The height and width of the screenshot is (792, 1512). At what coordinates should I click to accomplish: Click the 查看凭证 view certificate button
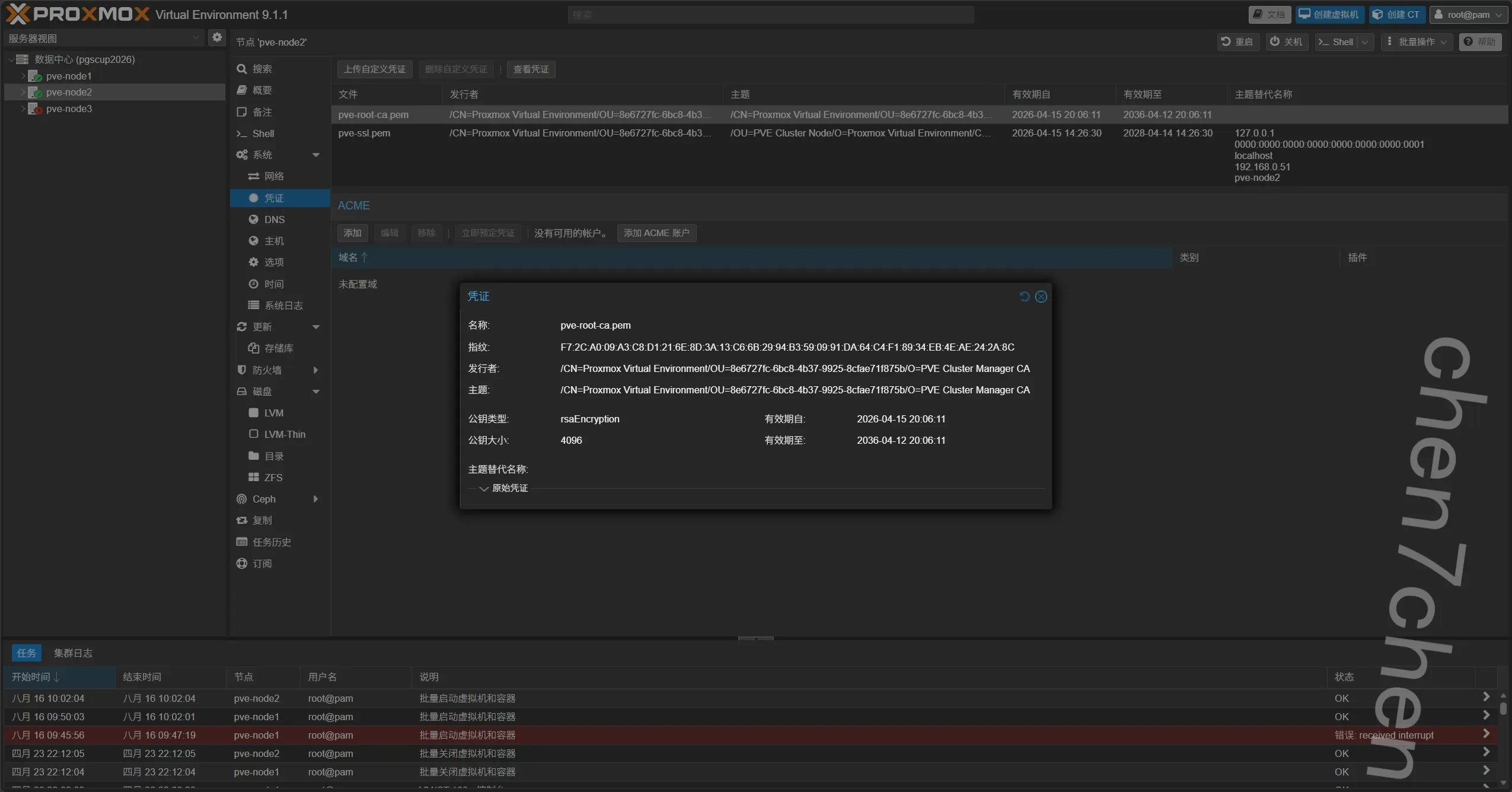pos(531,69)
